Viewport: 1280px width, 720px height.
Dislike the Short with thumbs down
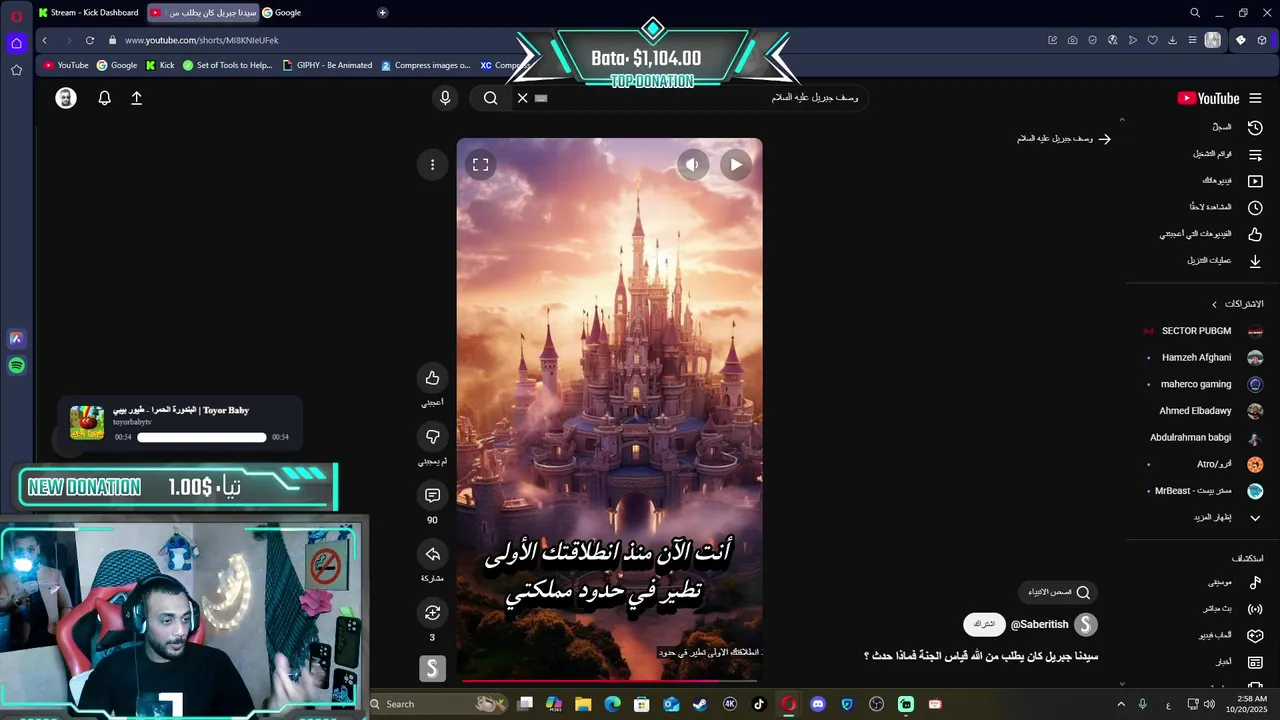click(432, 437)
